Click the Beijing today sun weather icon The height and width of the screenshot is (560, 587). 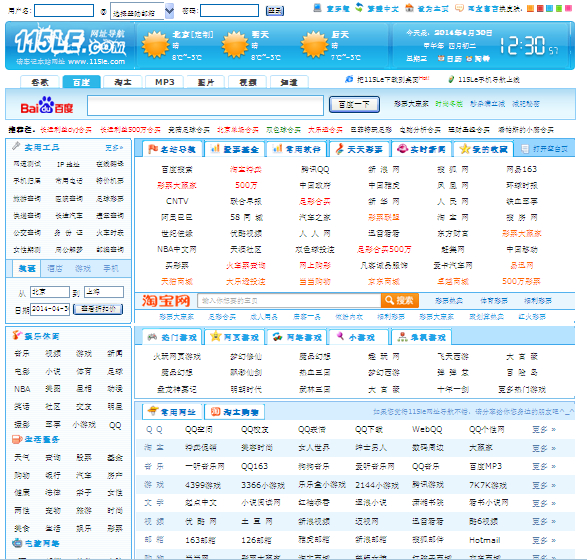point(155,45)
